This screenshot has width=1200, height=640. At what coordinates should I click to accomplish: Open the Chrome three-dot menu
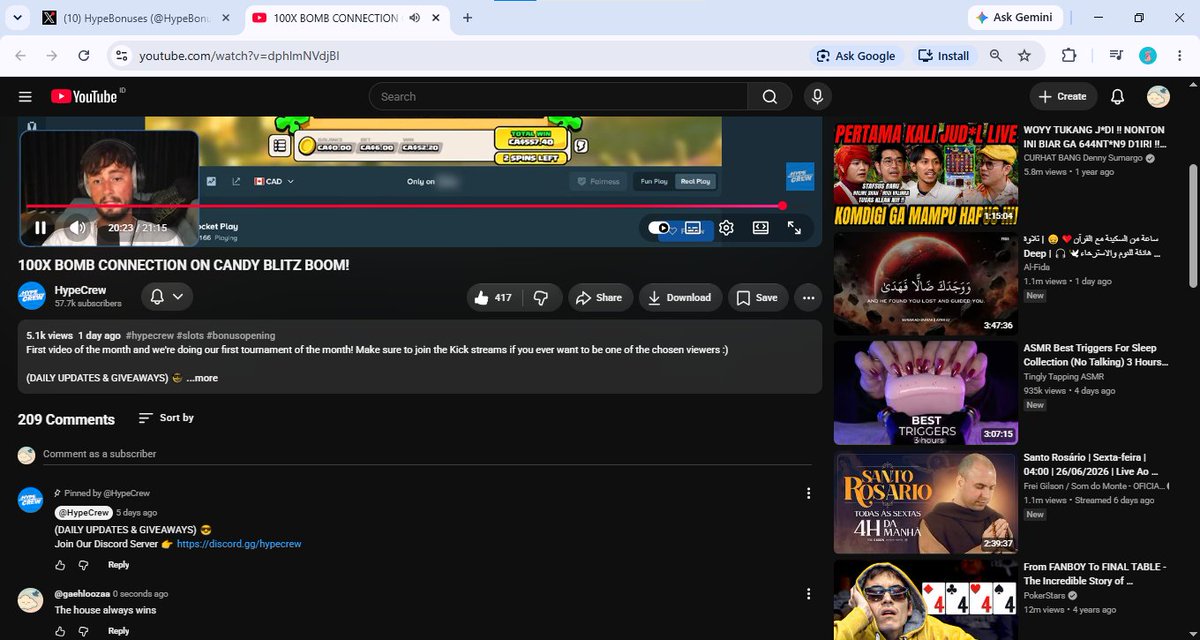1178,56
